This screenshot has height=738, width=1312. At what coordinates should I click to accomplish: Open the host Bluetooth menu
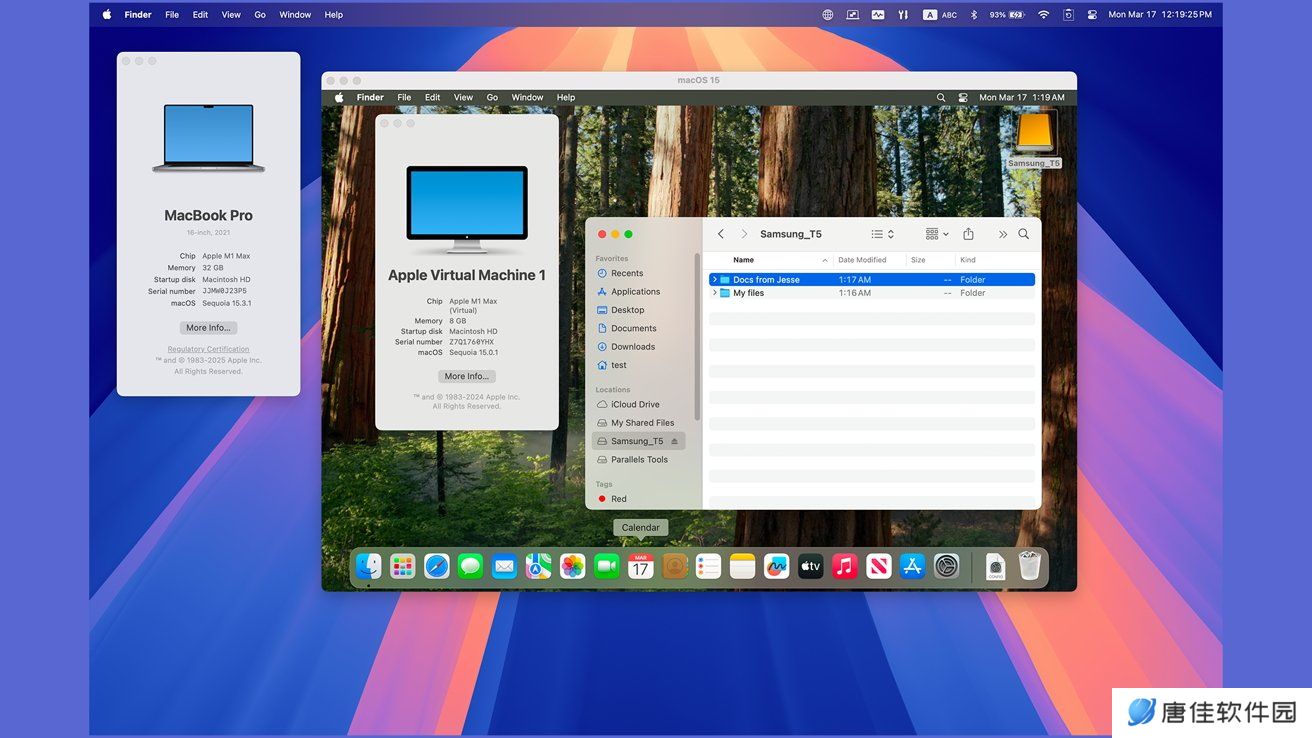pos(973,15)
